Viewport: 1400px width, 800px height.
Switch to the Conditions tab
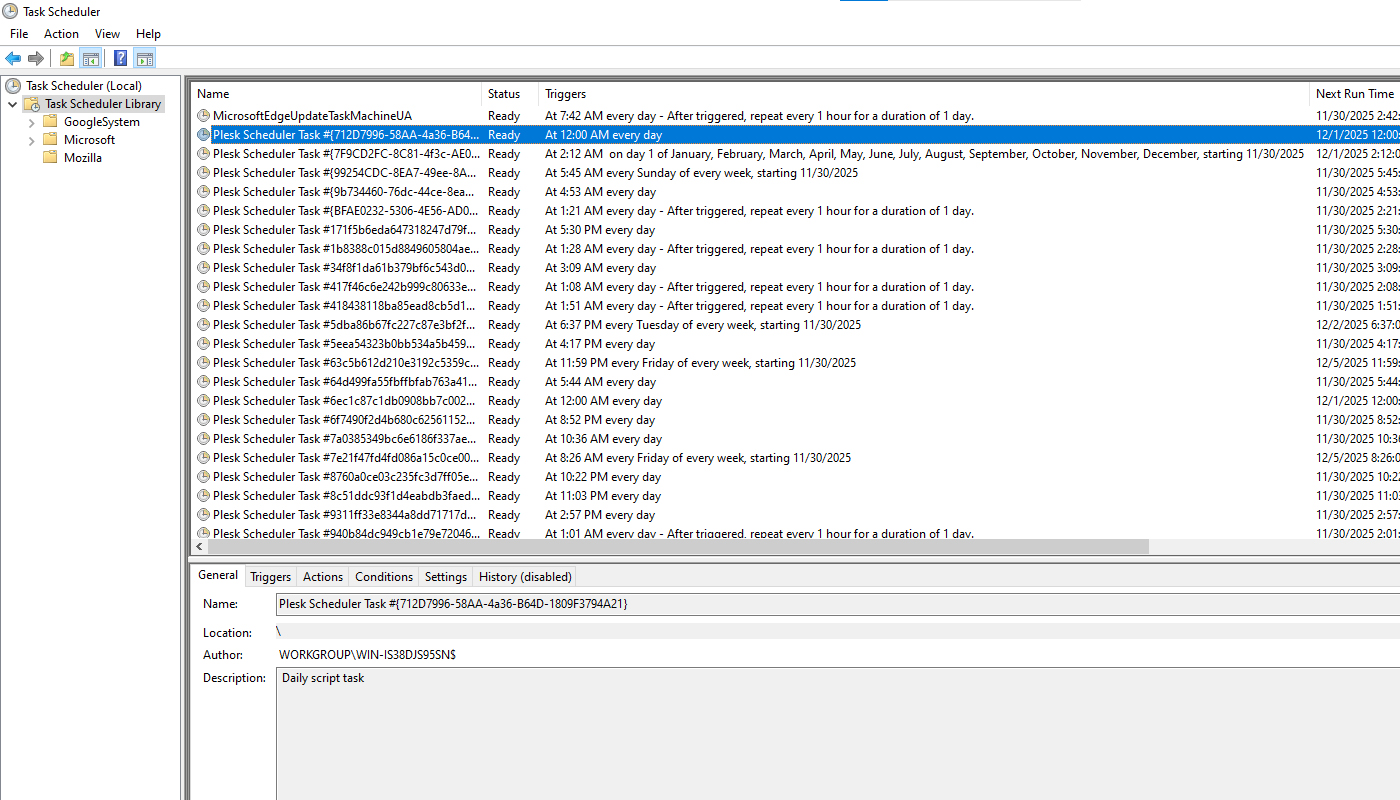383,577
